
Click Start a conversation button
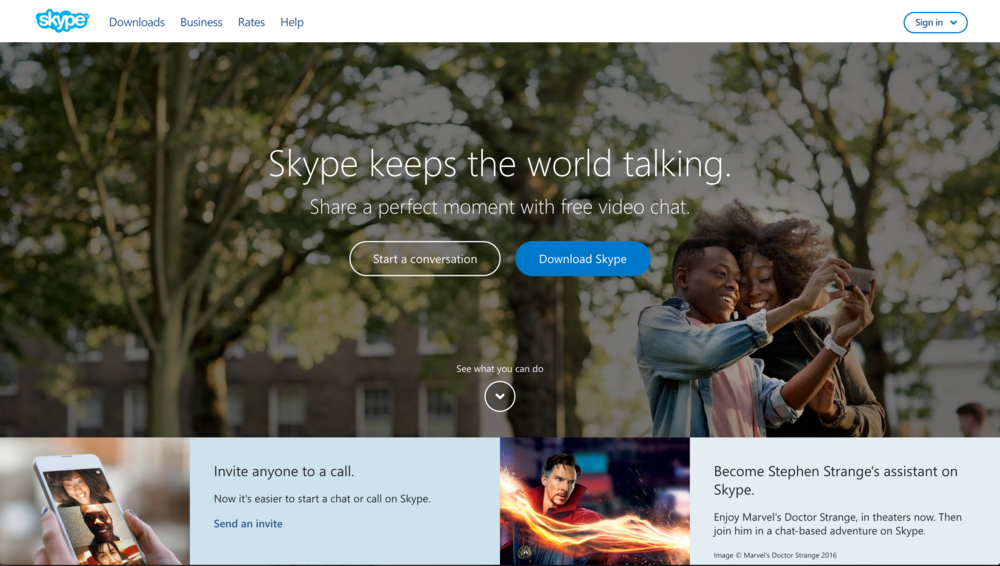tap(425, 258)
